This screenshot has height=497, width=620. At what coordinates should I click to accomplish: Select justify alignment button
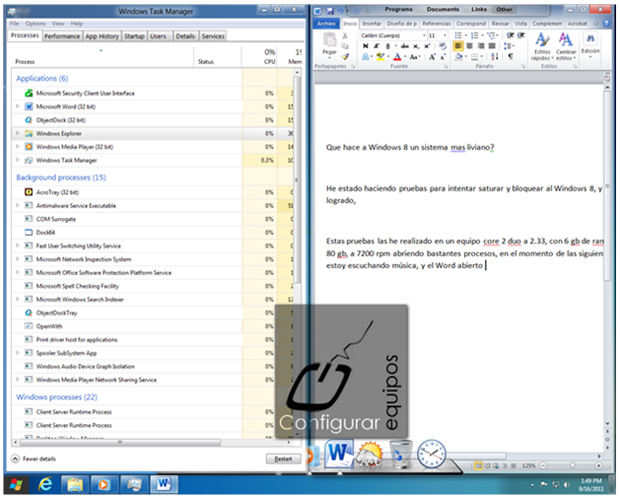(x=492, y=46)
